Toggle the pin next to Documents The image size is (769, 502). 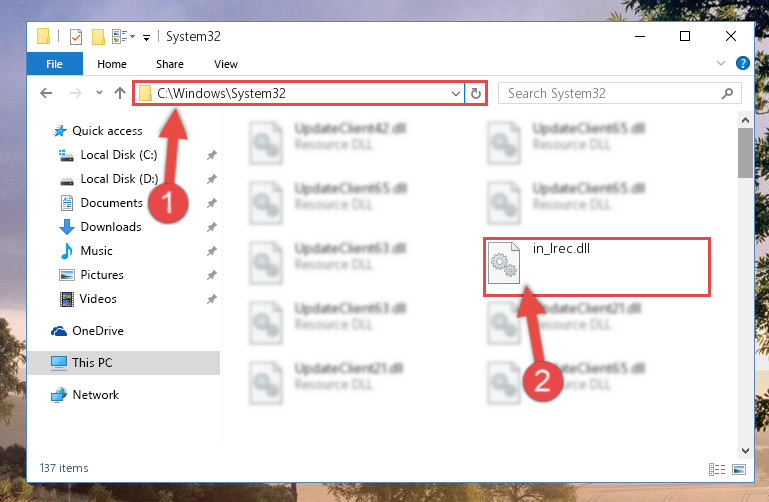click(211, 203)
